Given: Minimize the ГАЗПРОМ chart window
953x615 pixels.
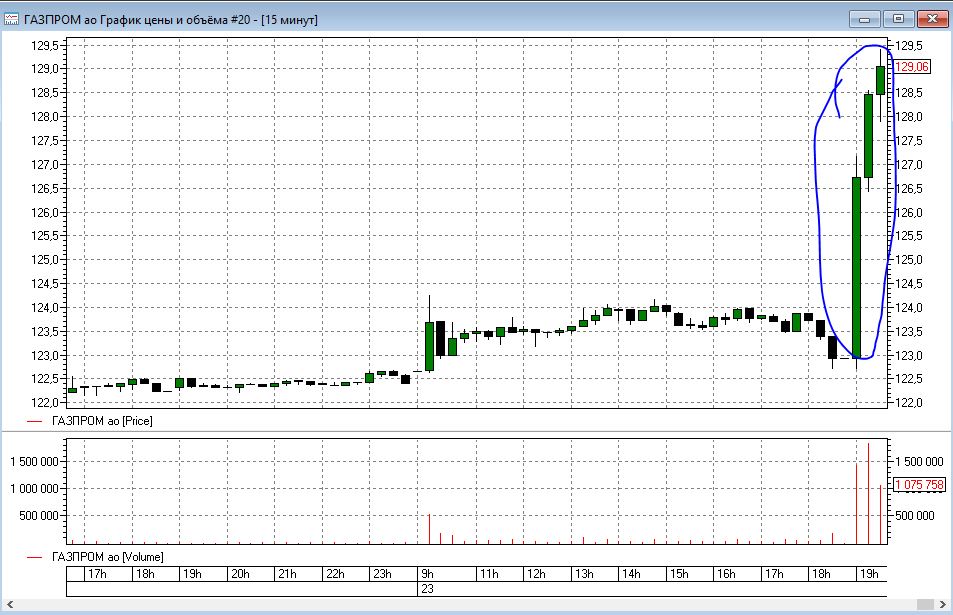Looking at the screenshot, I should (x=865, y=18).
